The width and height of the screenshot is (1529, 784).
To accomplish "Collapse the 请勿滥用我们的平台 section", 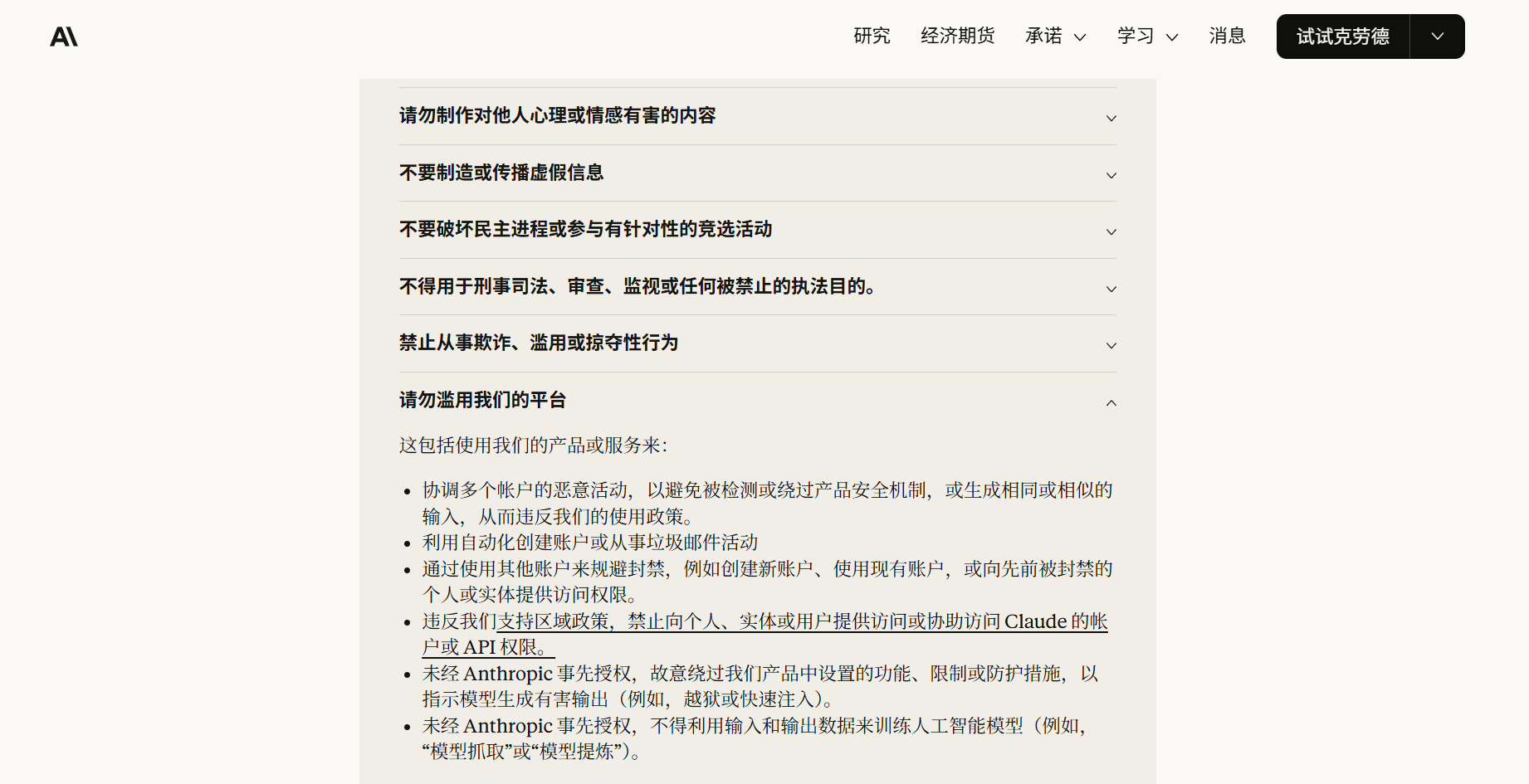I will coord(1111,402).
